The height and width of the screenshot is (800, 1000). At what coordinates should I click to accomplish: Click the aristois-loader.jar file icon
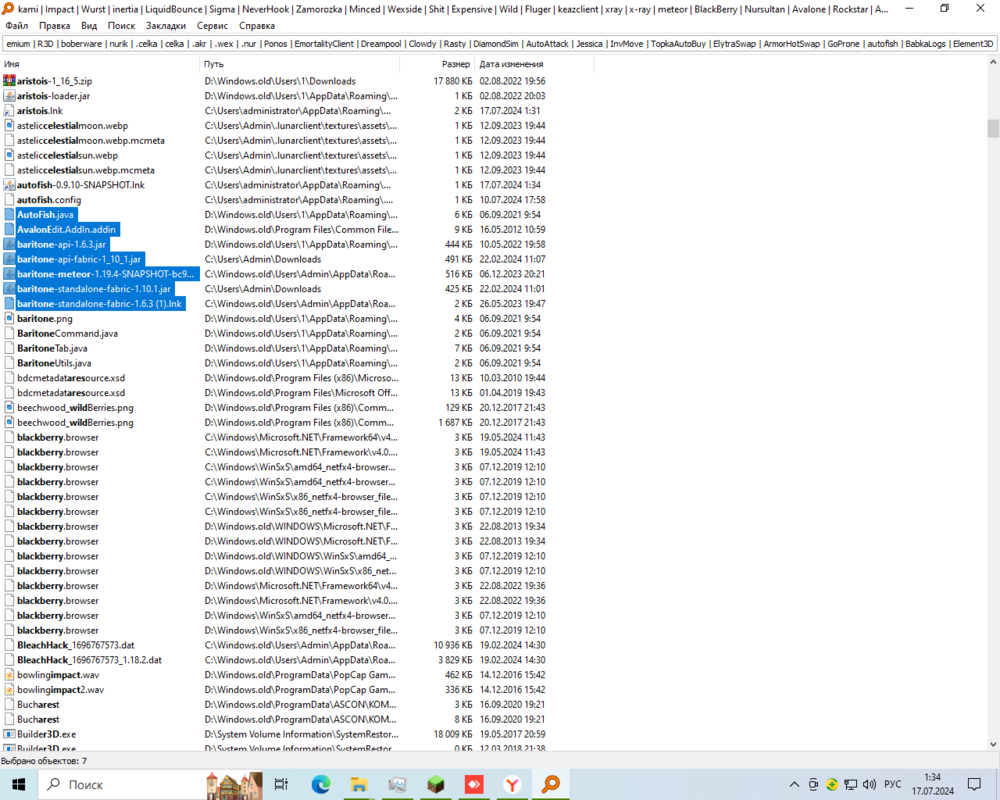(x=9, y=96)
